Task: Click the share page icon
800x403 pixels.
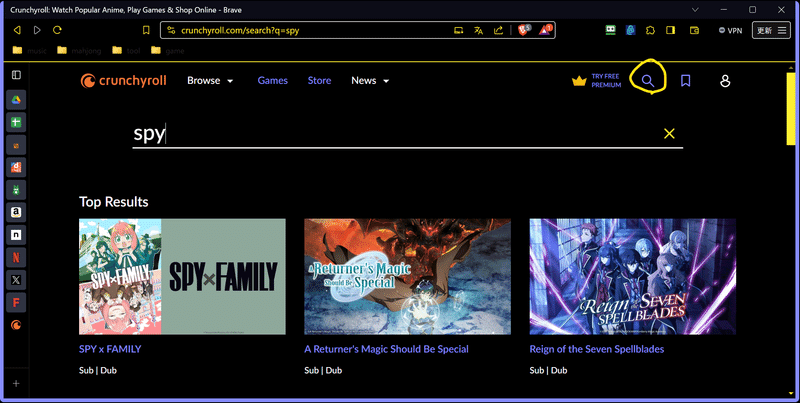Action: [x=498, y=30]
